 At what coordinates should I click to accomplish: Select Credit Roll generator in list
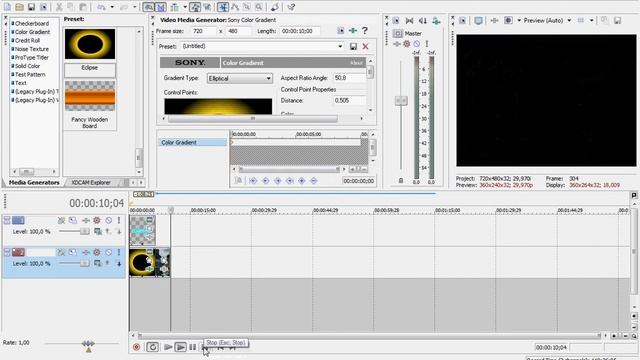pos(27,40)
